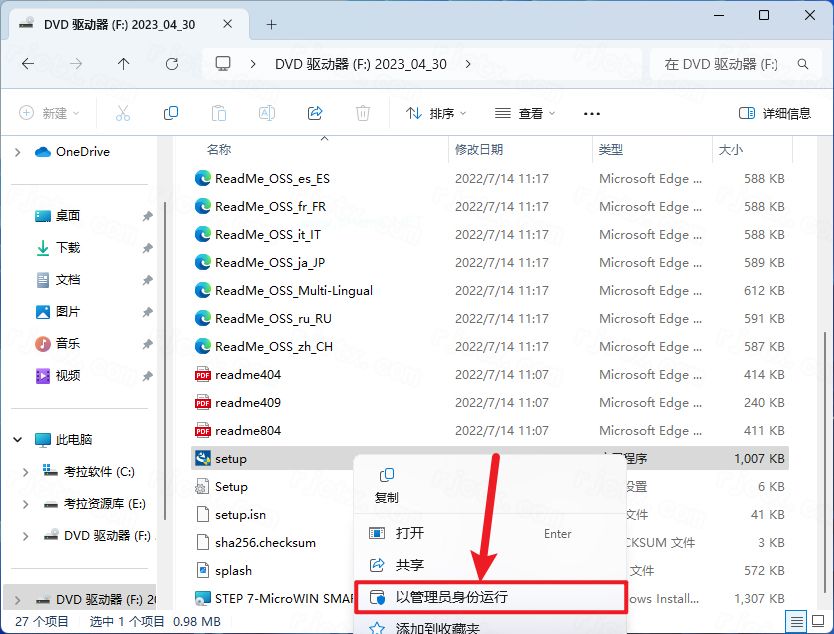This screenshot has height=634, width=834.
Task: Click the Refresh button in navigation bar
Action: coord(172,63)
